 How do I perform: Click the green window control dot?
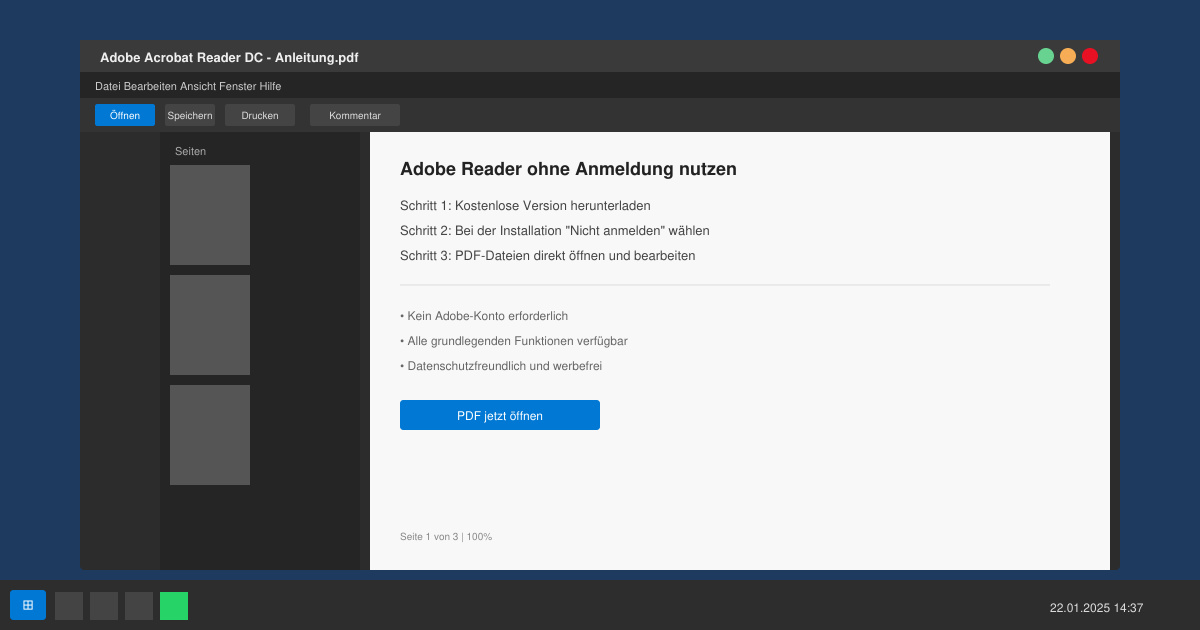click(x=1046, y=56)
